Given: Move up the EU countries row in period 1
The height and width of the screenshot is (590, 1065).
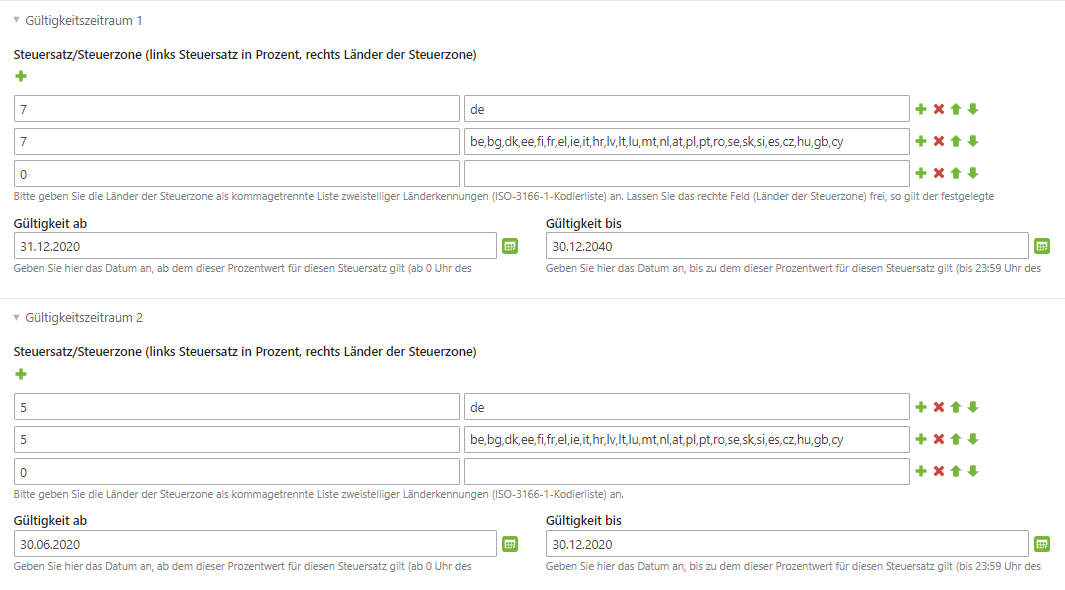Looking at the screenshot, I should 956,141.
